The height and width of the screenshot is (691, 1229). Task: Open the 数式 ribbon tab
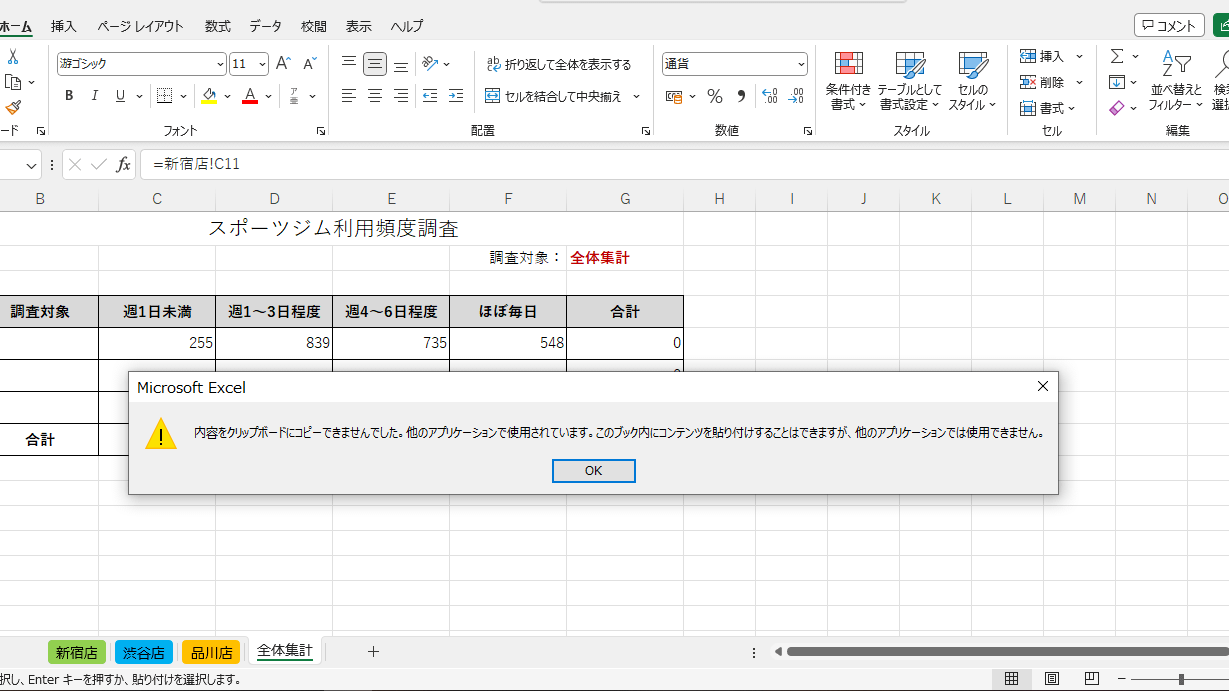(217, 26)
